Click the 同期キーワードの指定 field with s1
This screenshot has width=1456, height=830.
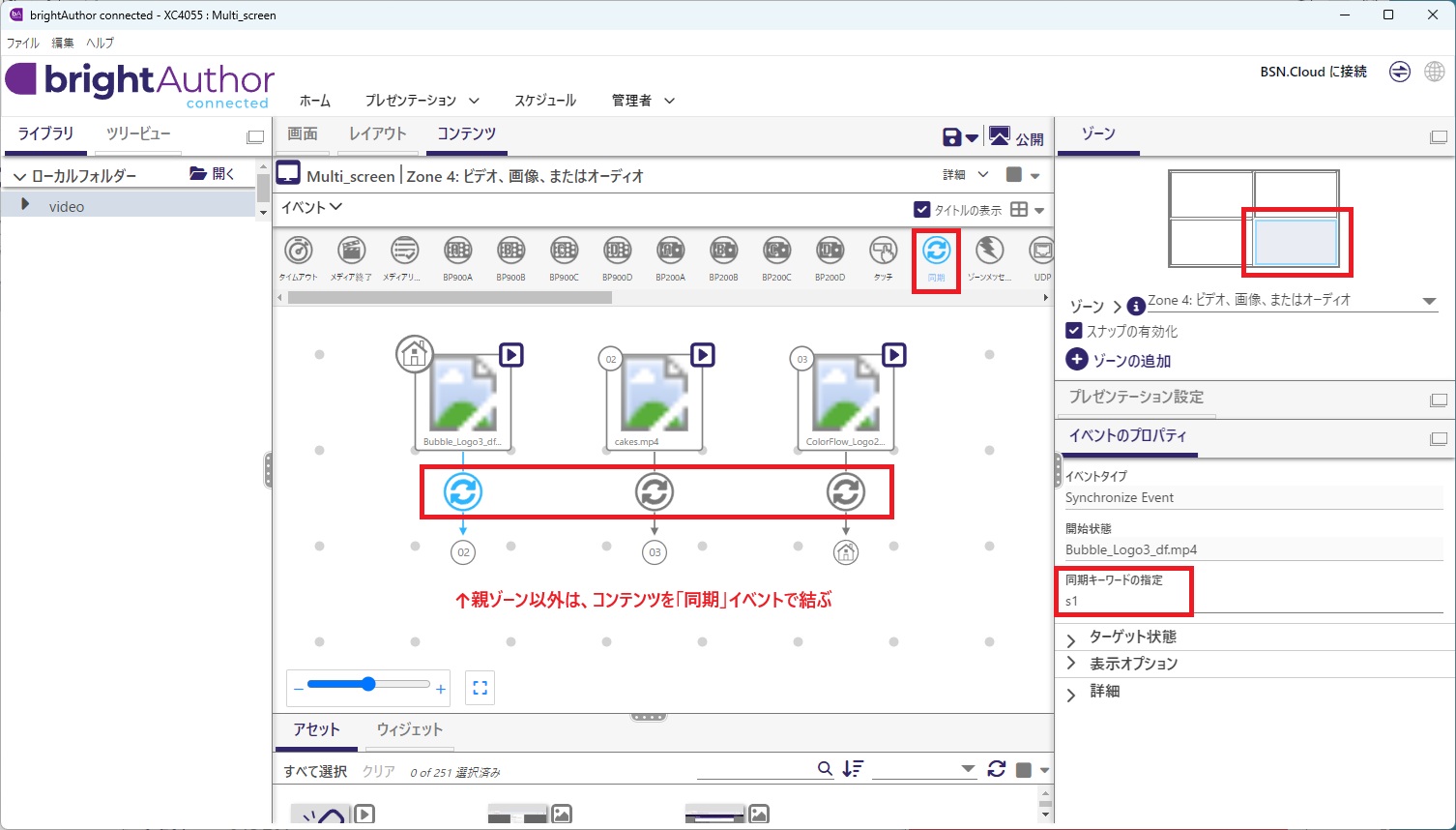point(1253,601)
